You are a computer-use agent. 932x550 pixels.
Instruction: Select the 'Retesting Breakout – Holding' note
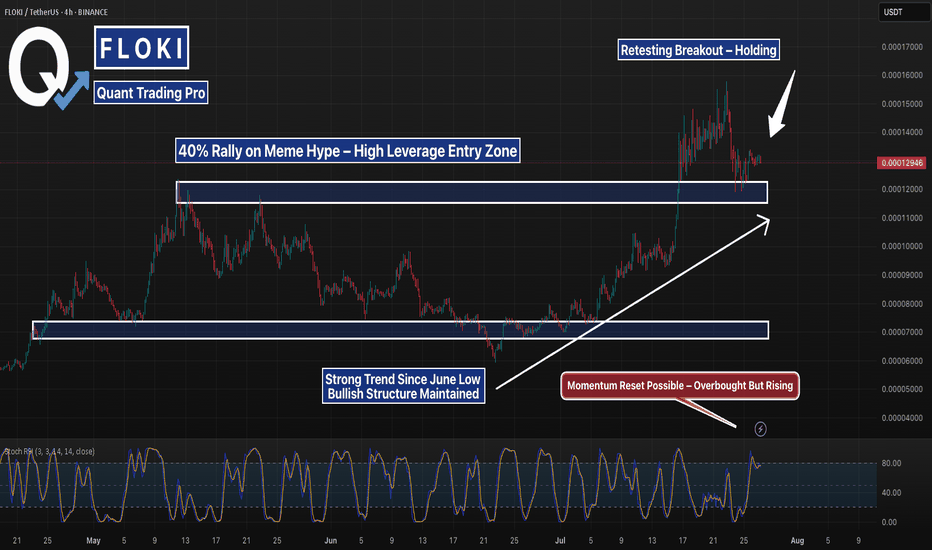click(x=698, y=50)
